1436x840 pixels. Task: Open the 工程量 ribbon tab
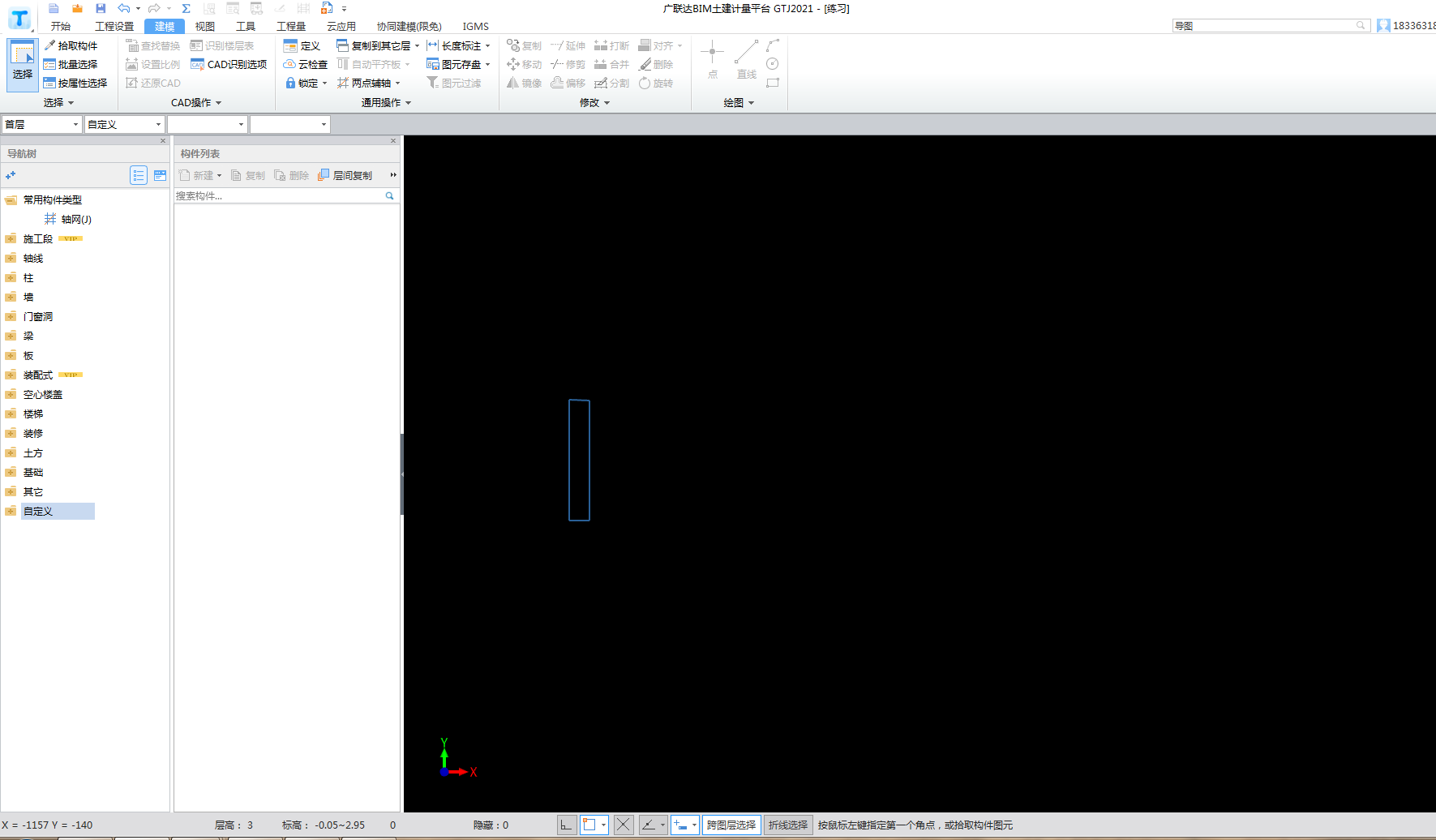pyautogui.click(x=291, y=26)
